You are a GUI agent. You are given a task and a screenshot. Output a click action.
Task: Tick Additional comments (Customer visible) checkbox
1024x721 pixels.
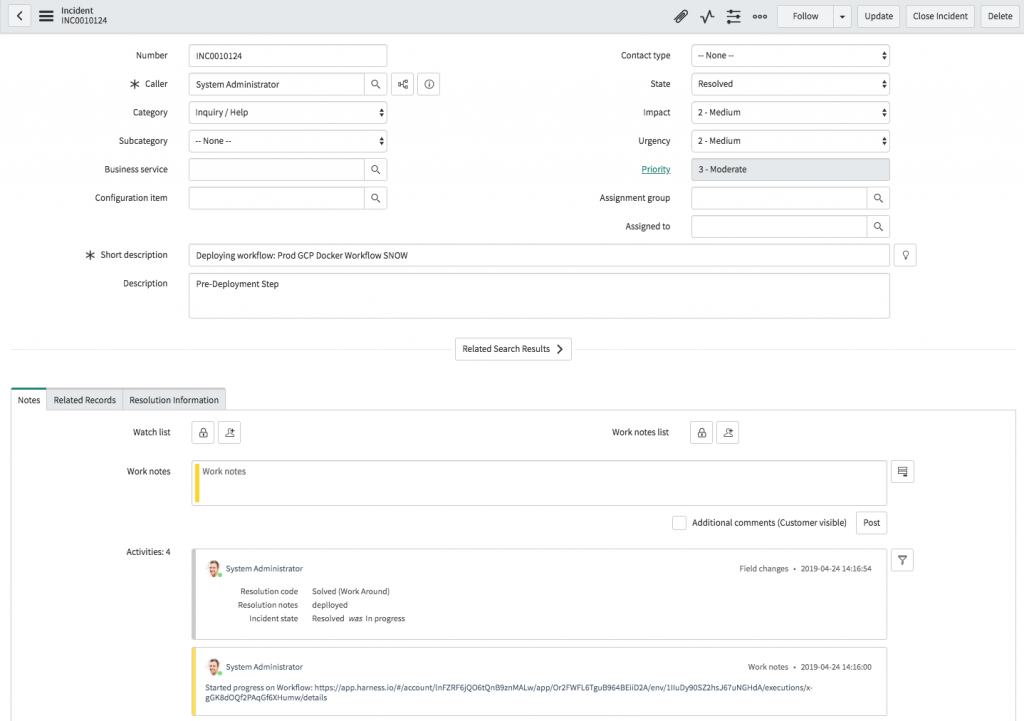coord(679,522)
